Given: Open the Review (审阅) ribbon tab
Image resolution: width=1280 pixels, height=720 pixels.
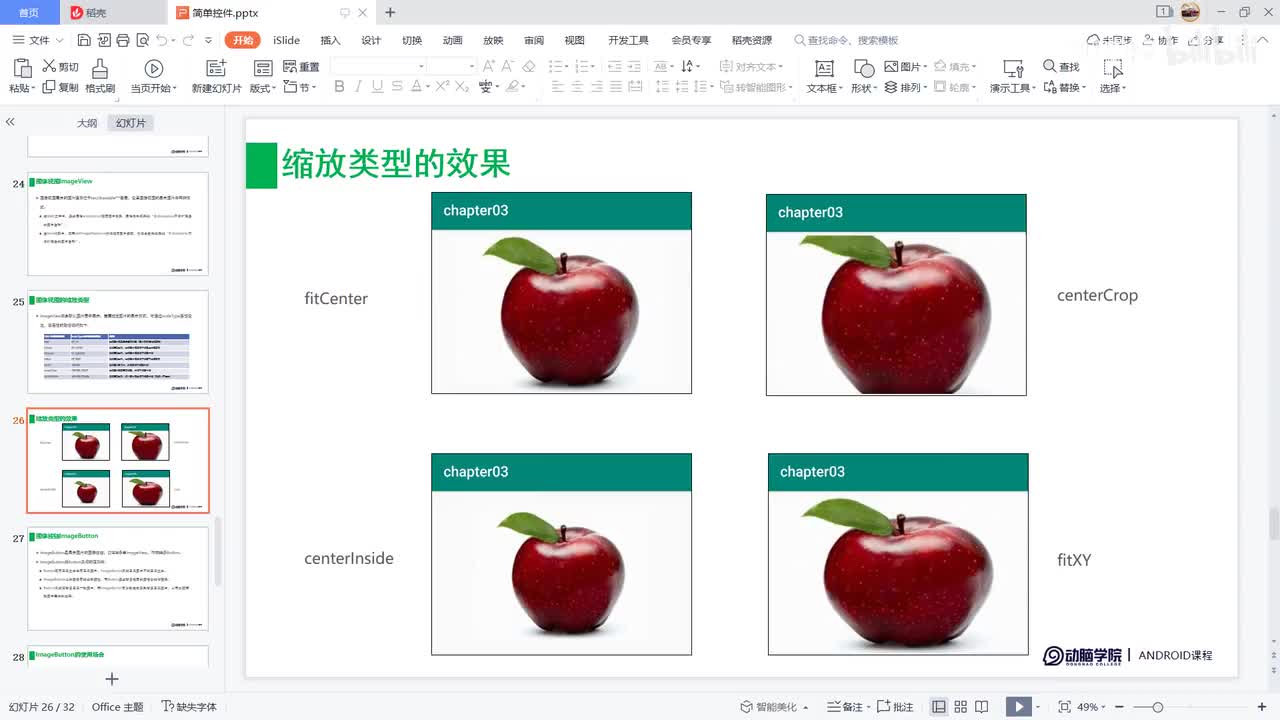Looking at the screenshot, I should coord(534,40).
